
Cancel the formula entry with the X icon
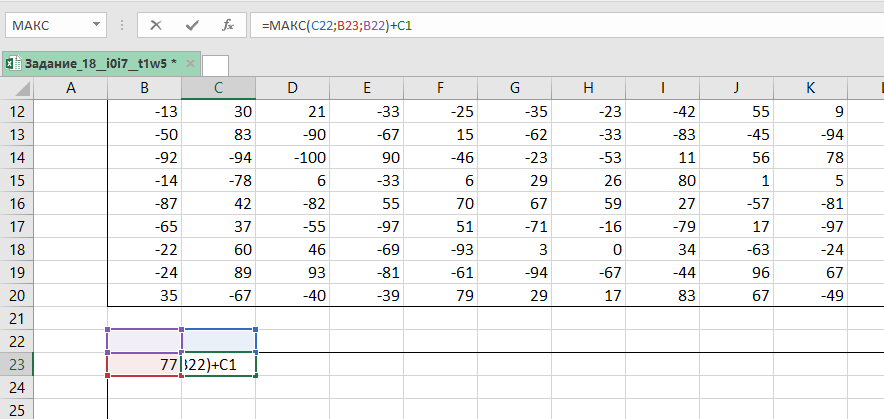(x=157, y=25)
